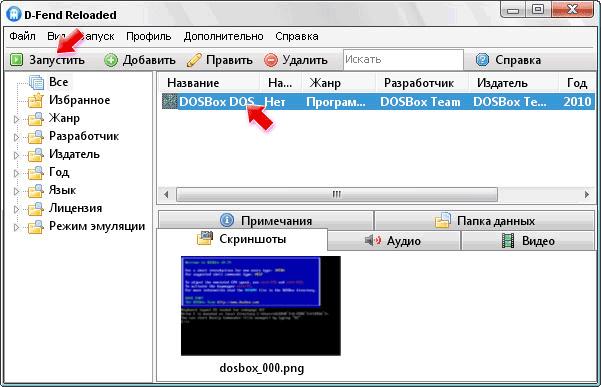
Task: Expand the Жанр tree node
Action: click(16, 119)
